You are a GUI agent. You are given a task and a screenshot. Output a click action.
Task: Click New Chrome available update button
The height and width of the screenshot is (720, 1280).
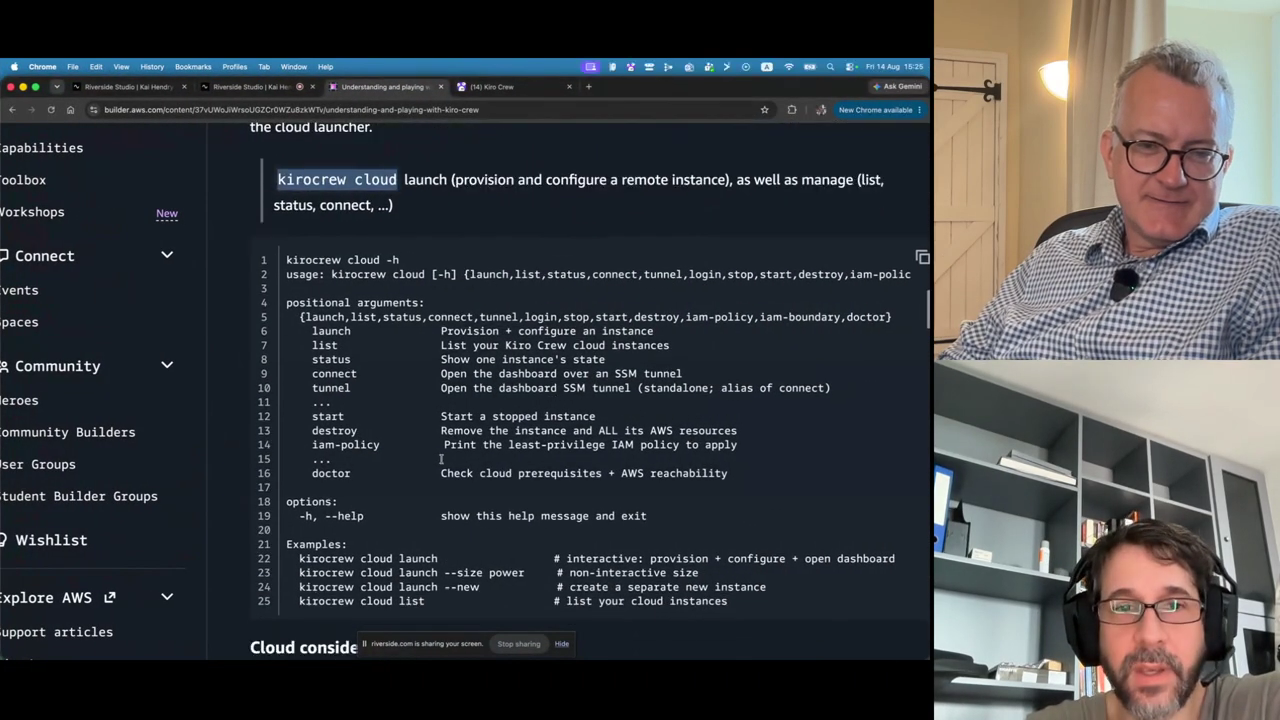[x=880, y=110]
